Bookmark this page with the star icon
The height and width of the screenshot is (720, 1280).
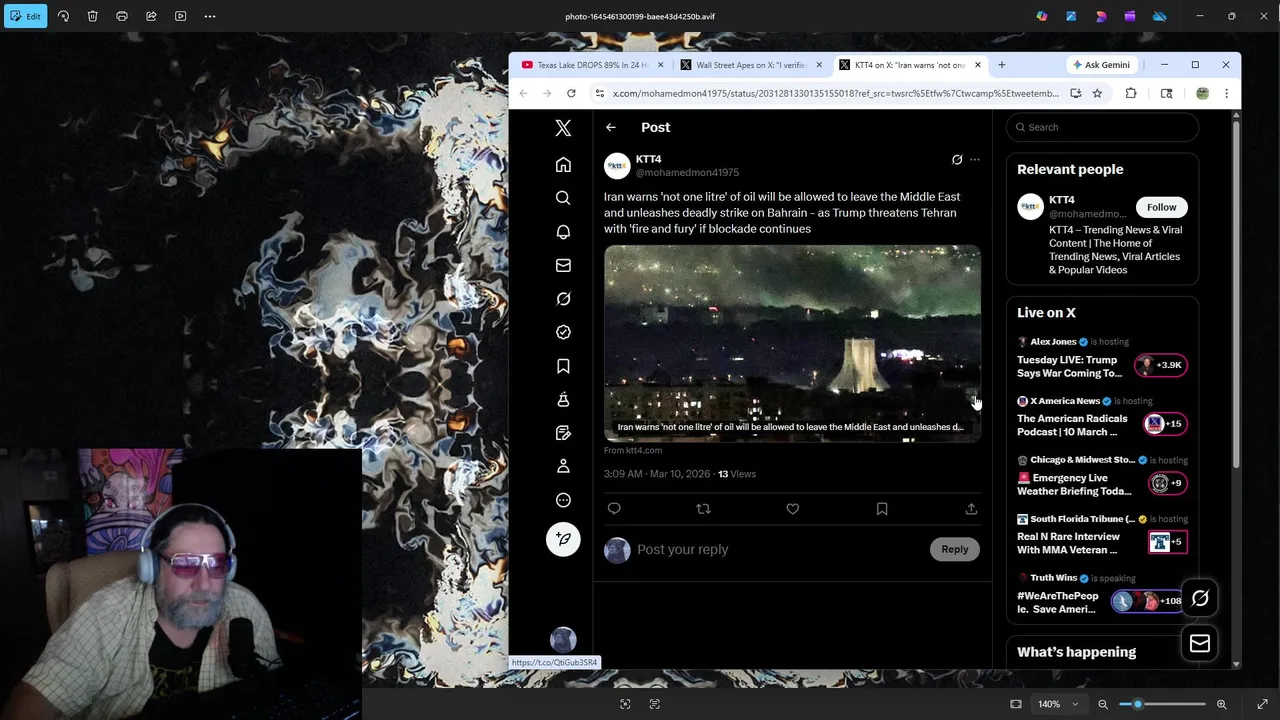pyautogui.click(x=1097, y=93)
